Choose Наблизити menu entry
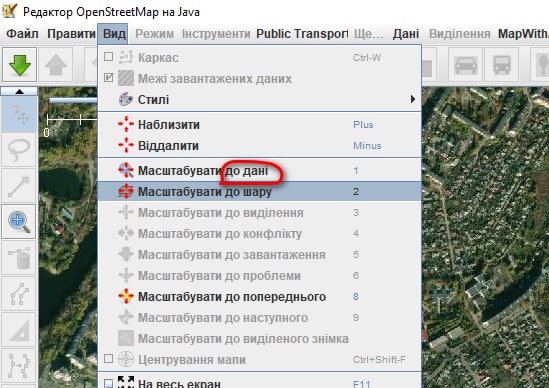 click(x=259, y=125)
